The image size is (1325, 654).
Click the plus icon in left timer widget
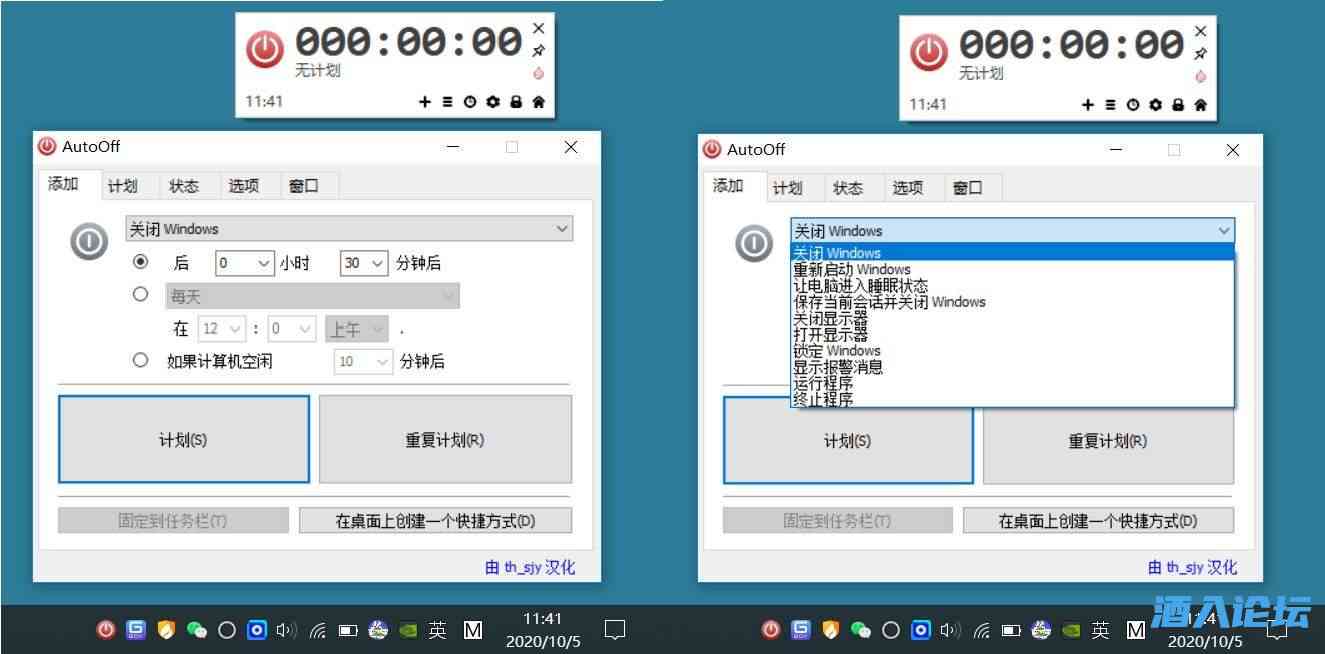[x=424, y=102]
